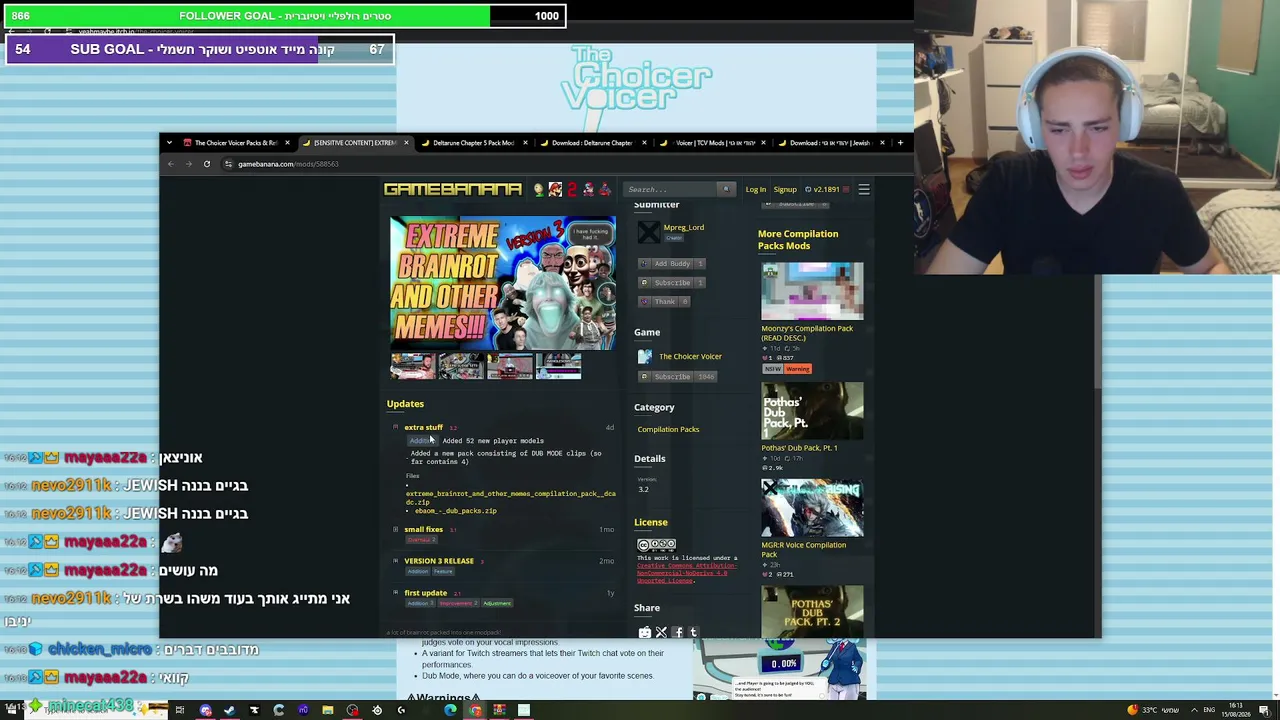1280x720 pixels.
Task: Share via the Reddit icon
Action: coord(645,632)
